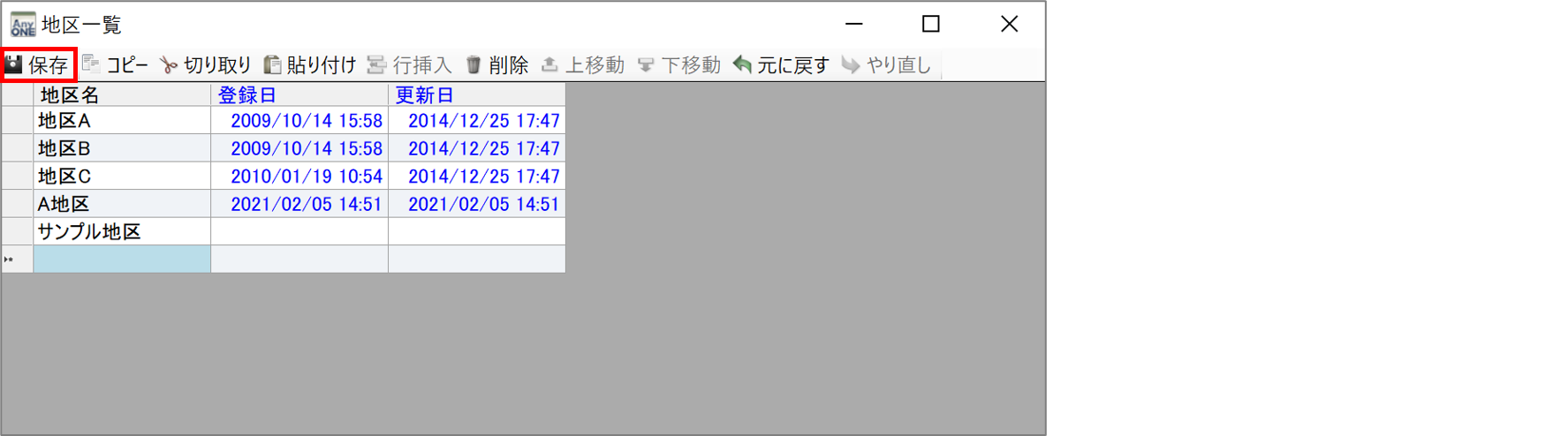1568x436 pixels.
Task: Select the 切り取り scissors icon
Action: [169, 65]
